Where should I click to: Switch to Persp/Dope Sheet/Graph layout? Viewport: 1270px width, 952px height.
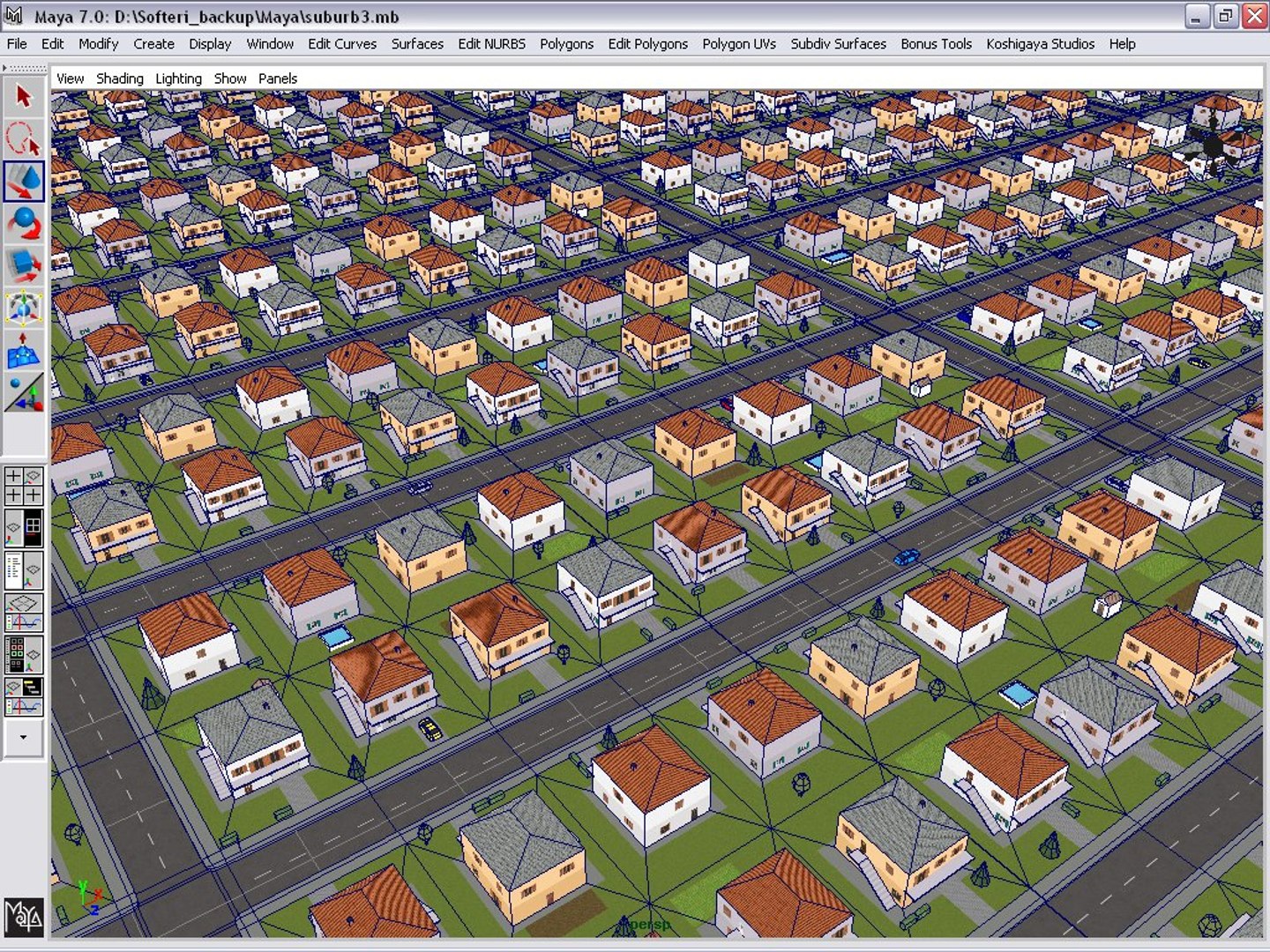[x=24, y=697]
